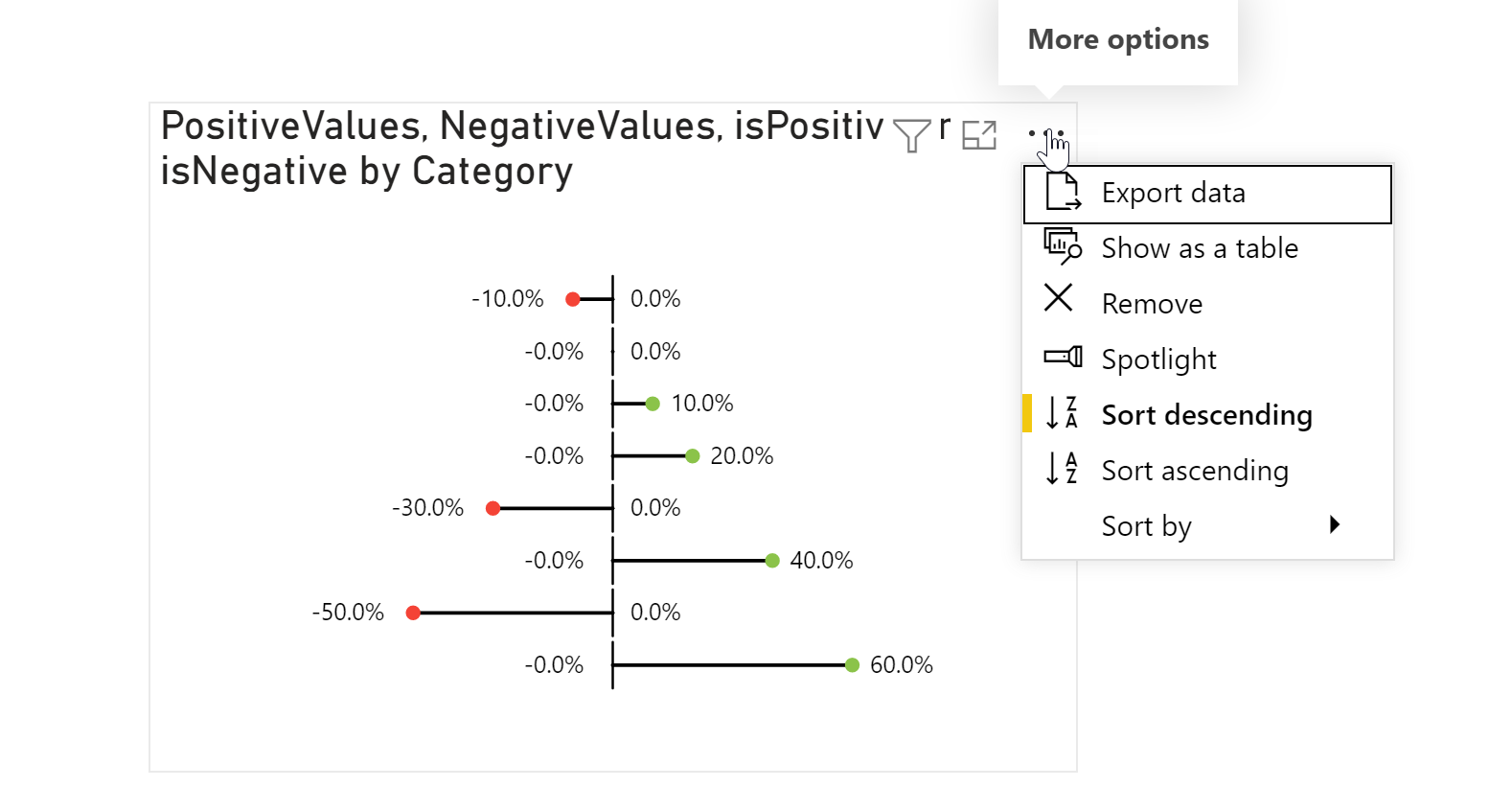
Task: Select Show as a table menu entry
Action: [x=1199, y=247]
